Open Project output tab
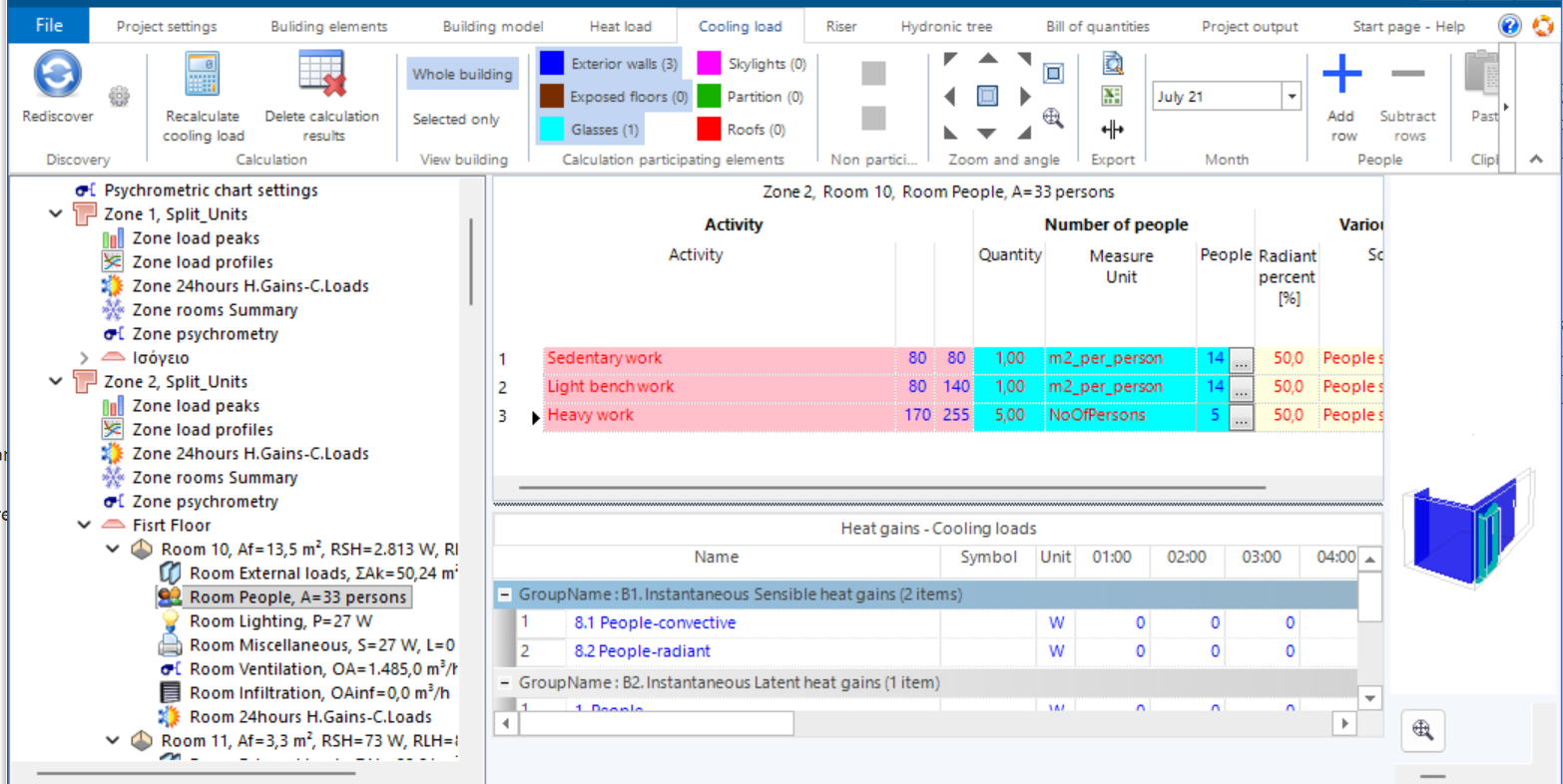Image resolution: width=1563 pixels, height=784 pixels. pyautogui.click(x=1250, y=27)
